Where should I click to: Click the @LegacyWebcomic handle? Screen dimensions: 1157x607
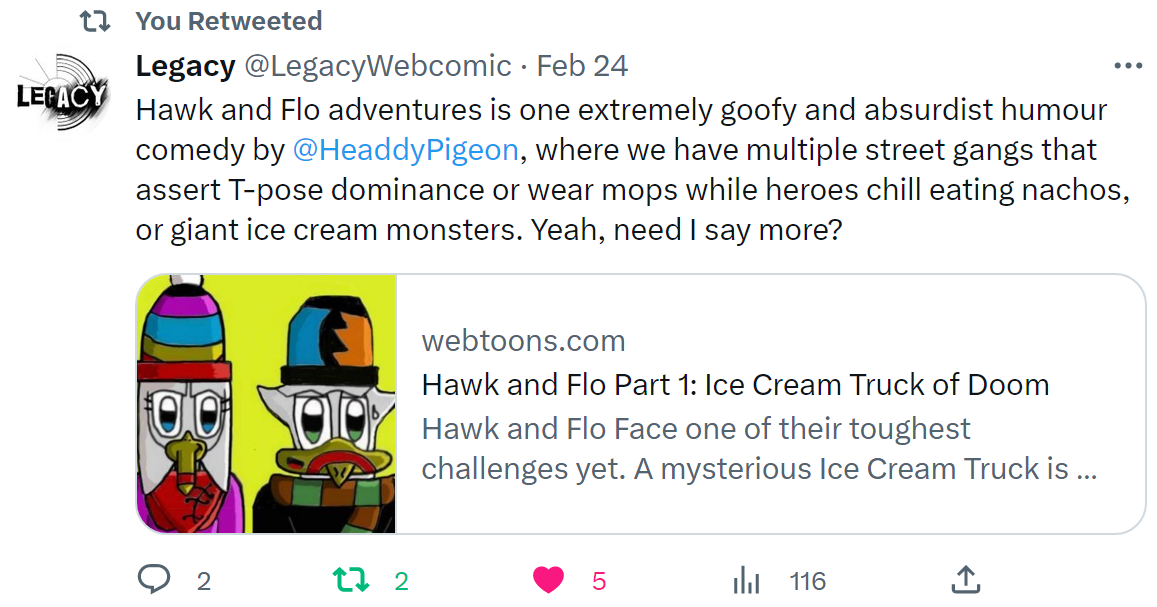coord(378,67)
